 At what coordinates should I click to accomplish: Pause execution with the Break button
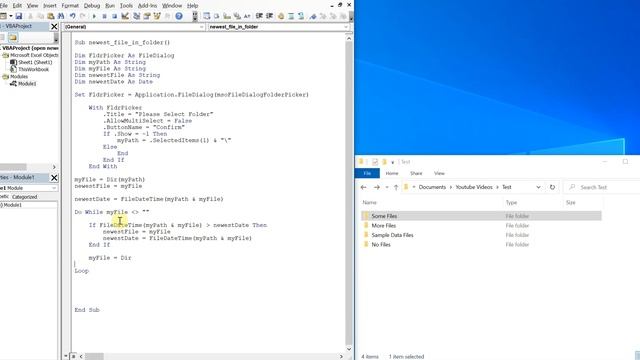click(x=104, y=16)
